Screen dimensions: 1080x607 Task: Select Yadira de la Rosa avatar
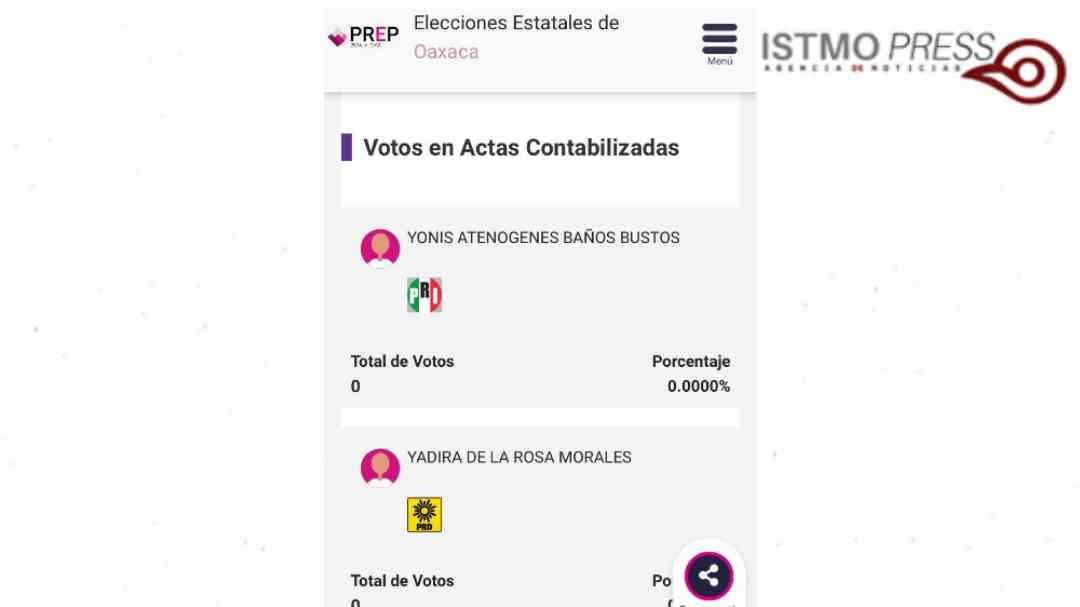pyautogui.click(x=380, y=468)
